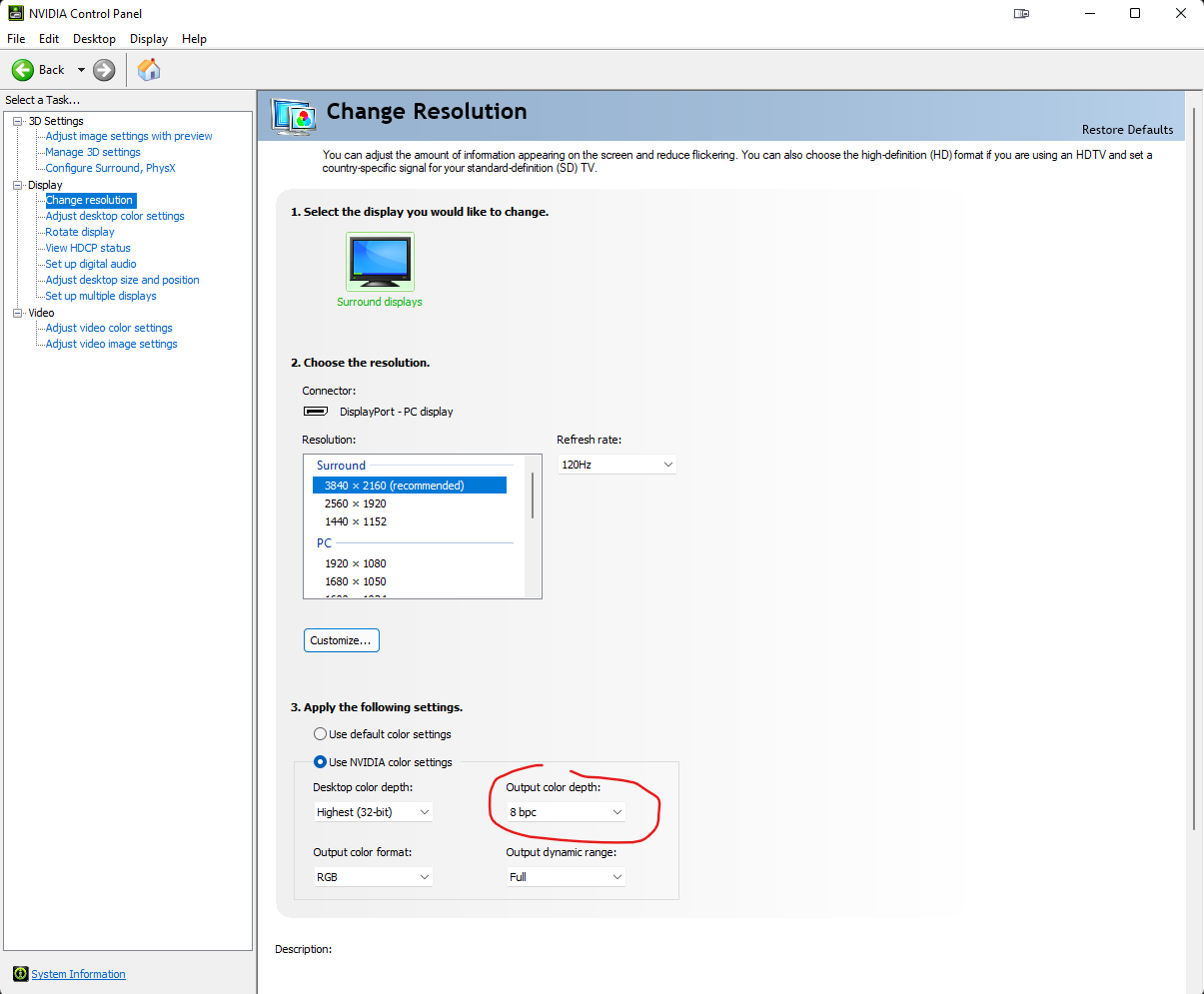Open the home page via the house icon
Image resolution: width=1204 pixels, height=994 pixels.
pos(148,70)
